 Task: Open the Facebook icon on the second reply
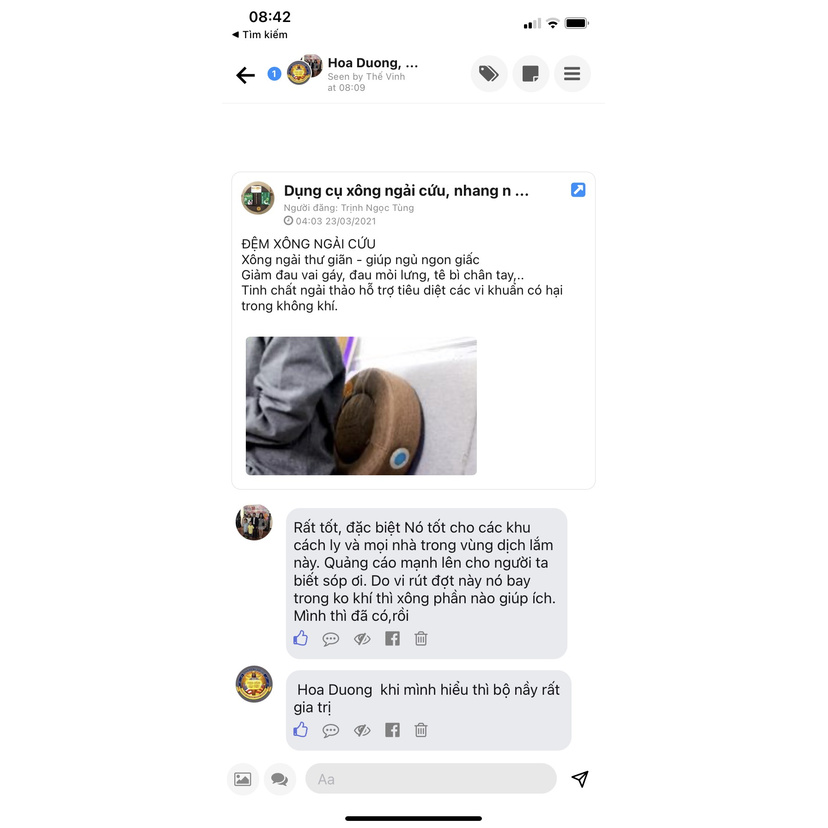pos(392,730)
